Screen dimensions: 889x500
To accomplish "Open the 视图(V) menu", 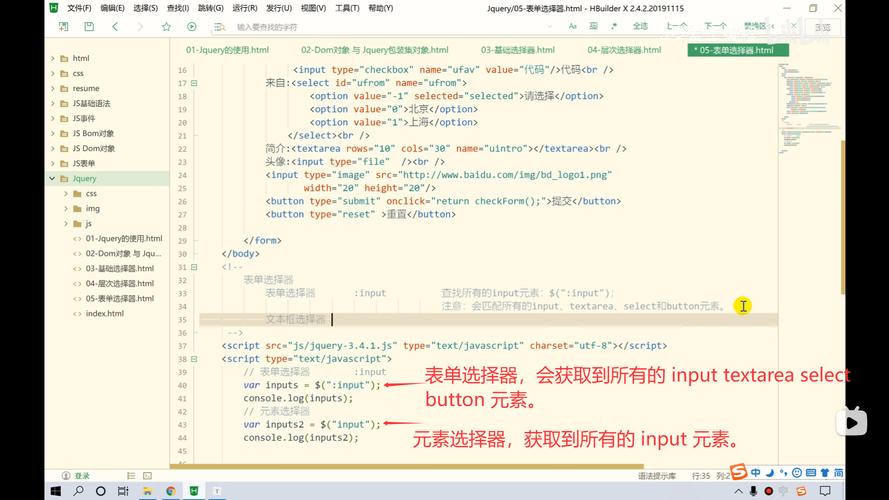I will coord(313,8).
